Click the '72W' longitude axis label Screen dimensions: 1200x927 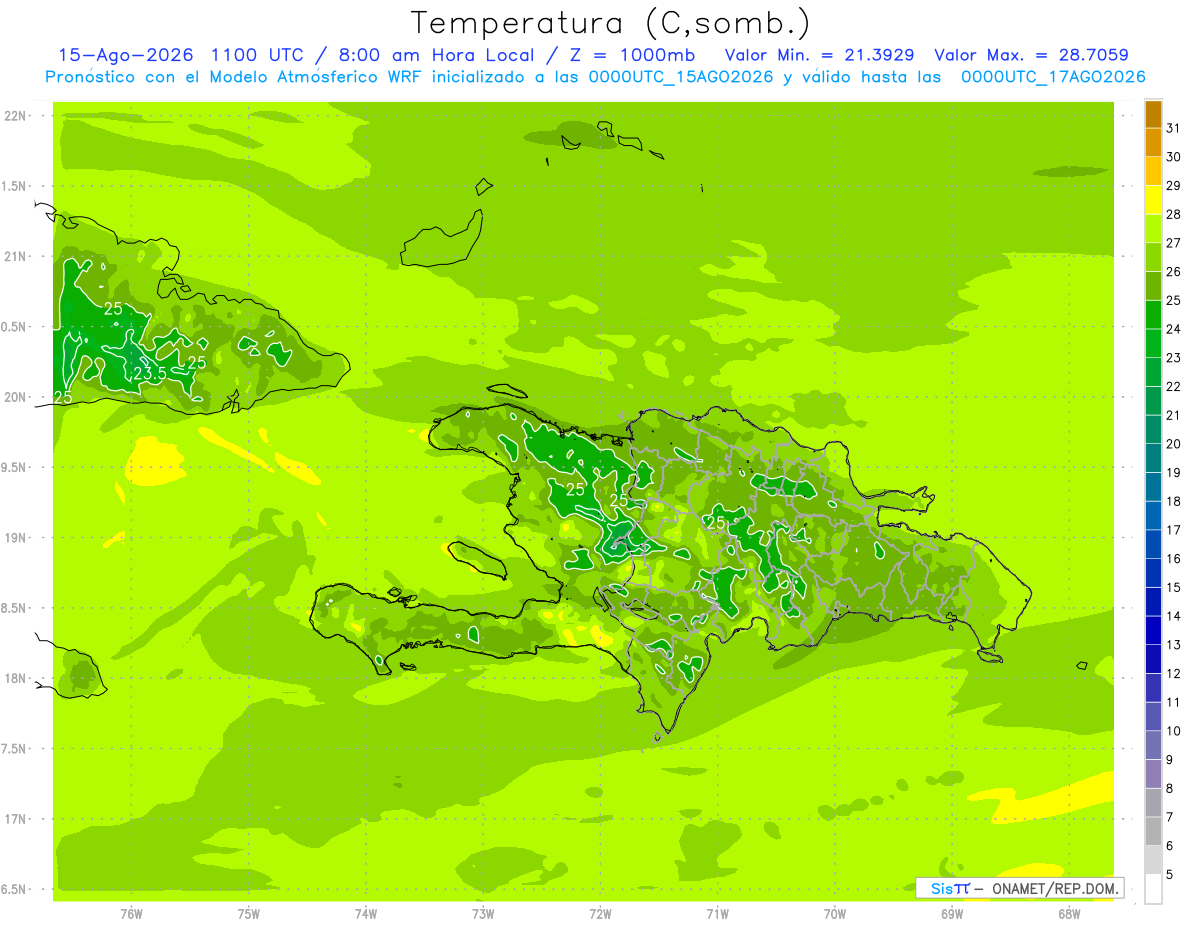point(600,914)
